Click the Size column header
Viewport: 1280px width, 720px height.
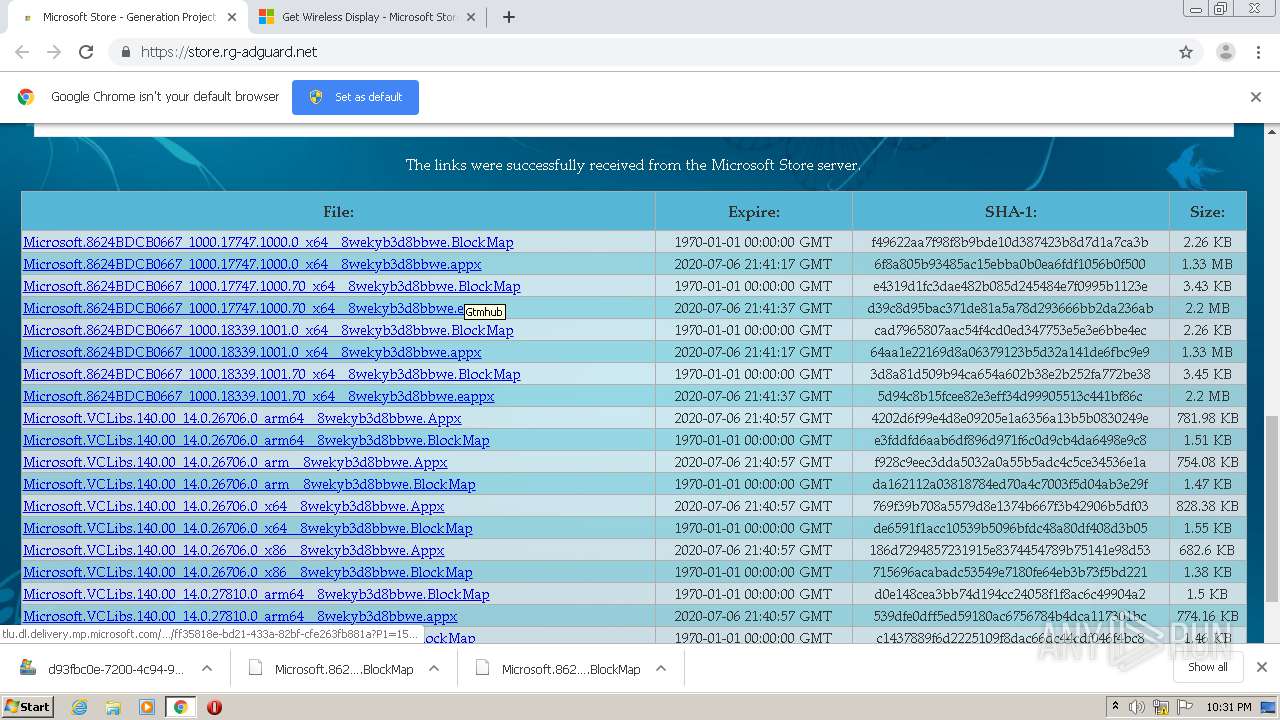point(1207,212)
